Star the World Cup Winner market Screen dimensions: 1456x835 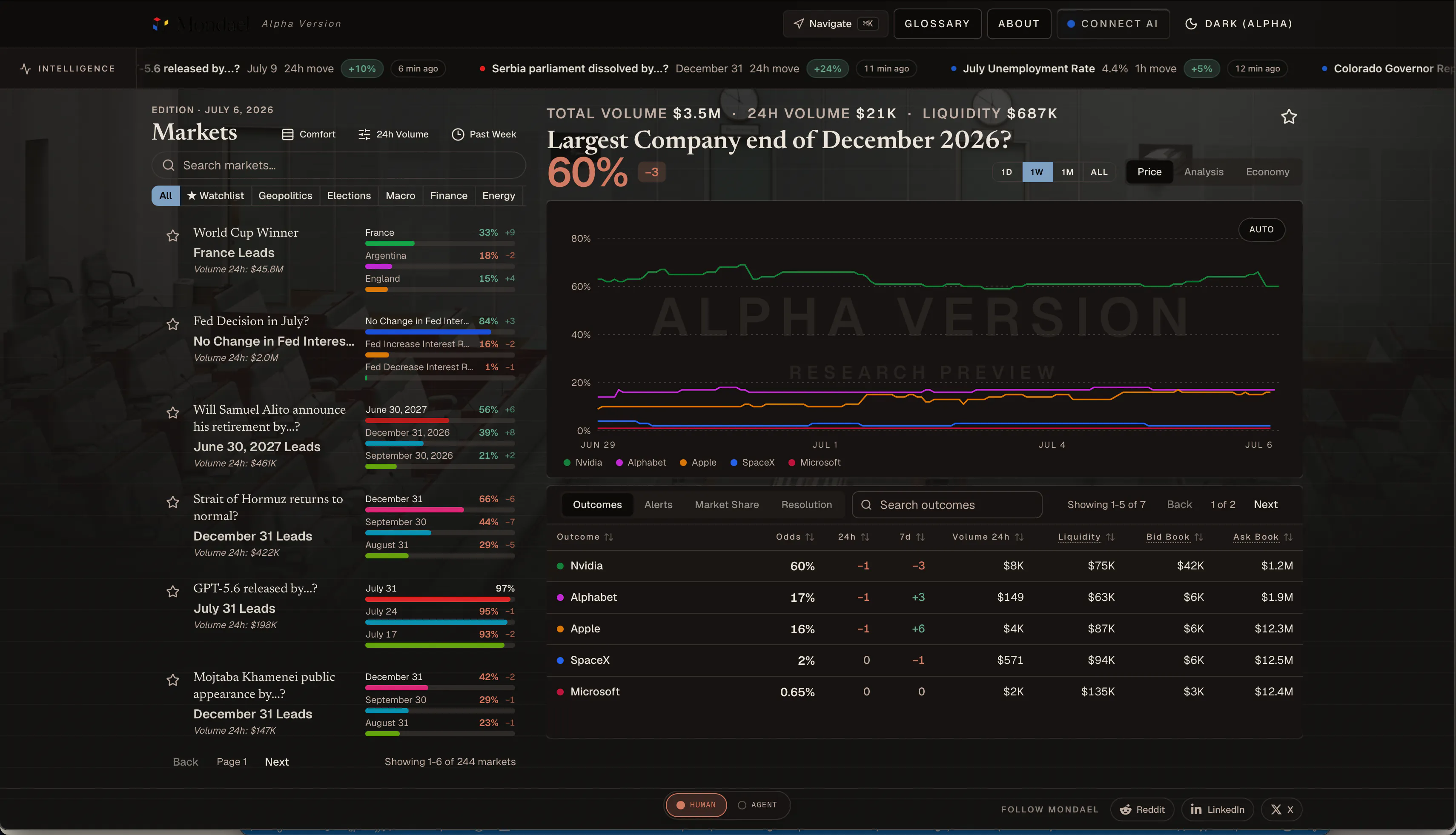pyautogui.click(x=173, y=236)
